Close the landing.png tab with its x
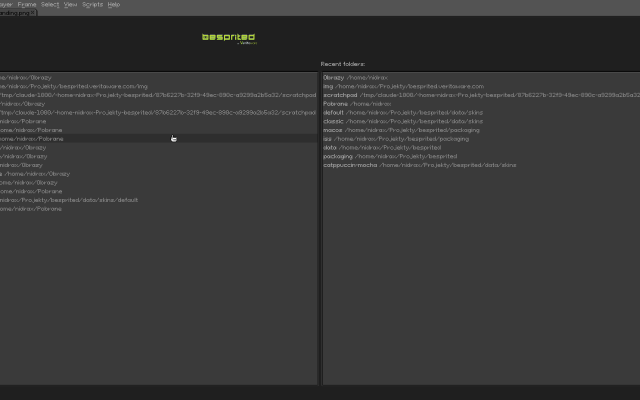This screenshot has width=640, height=400. pyautogui.click(x=33, y=13)
